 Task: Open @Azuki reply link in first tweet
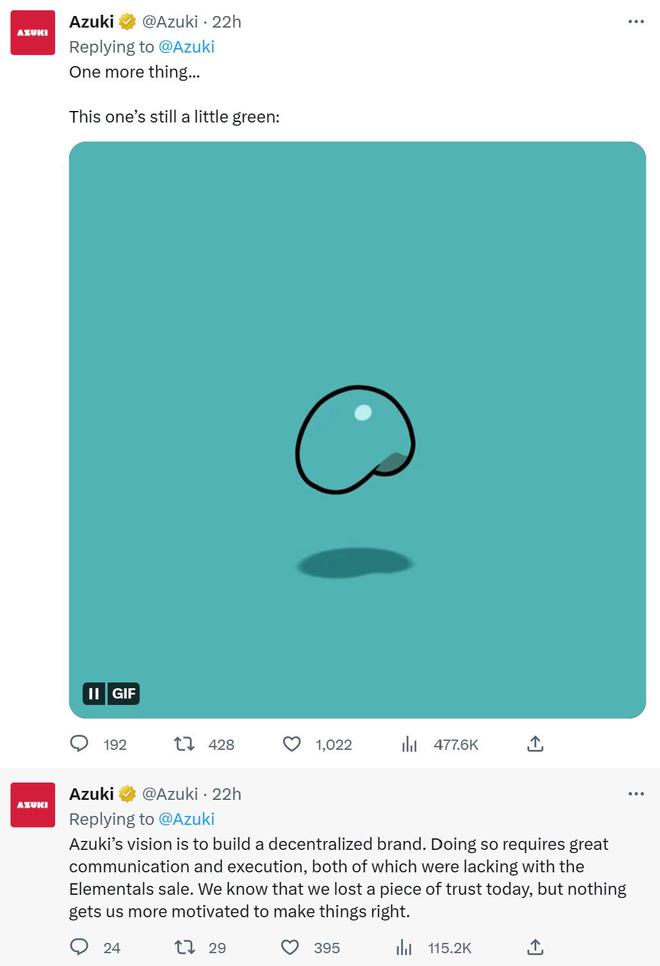click(186, 47)
